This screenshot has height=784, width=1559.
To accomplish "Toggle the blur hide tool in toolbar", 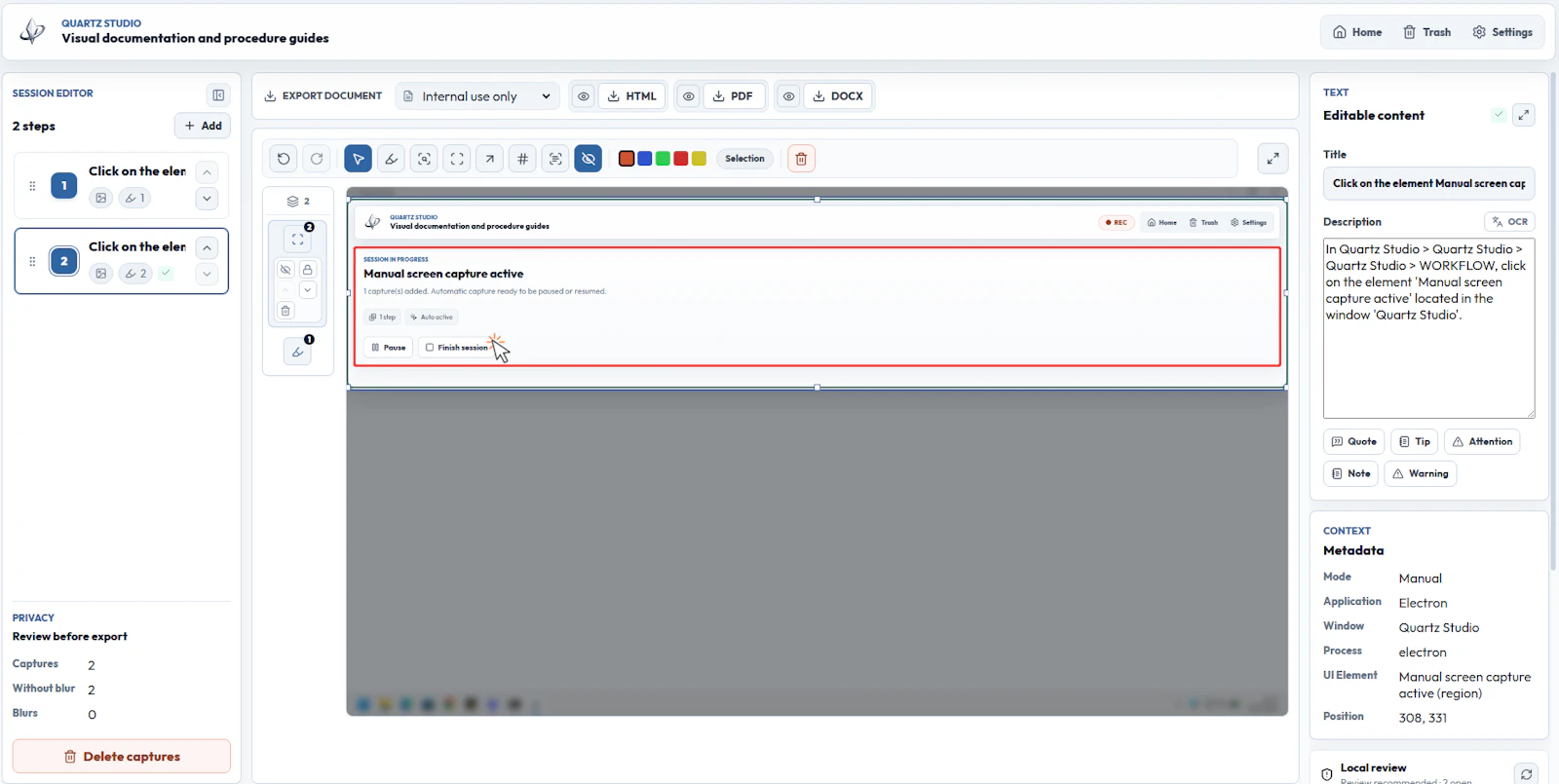I will 589,159.
